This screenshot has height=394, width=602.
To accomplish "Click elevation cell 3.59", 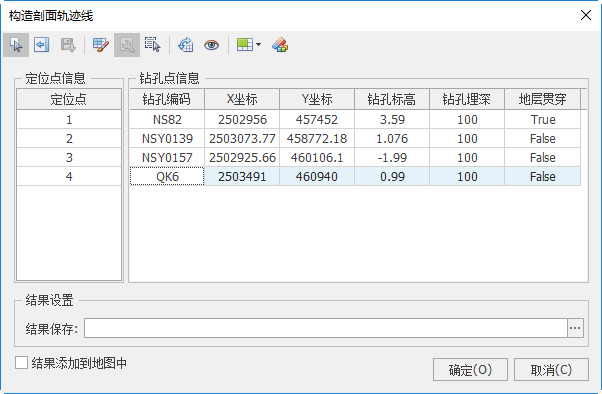I will tap(392, 119).
